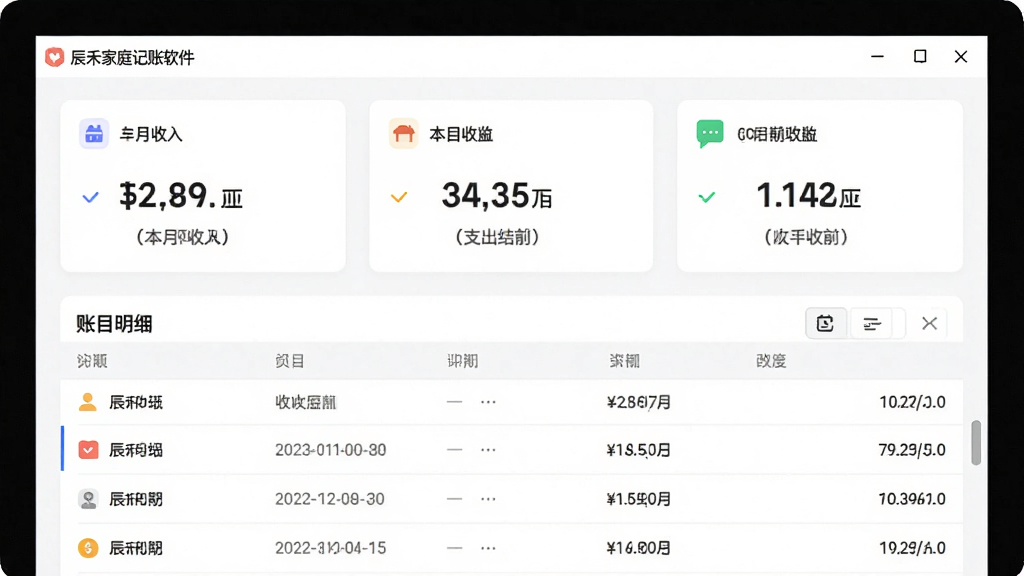Select the 月收入 card showing $2,89.
This screenshot has width=1024, height=576.
(x=203, y=186)
